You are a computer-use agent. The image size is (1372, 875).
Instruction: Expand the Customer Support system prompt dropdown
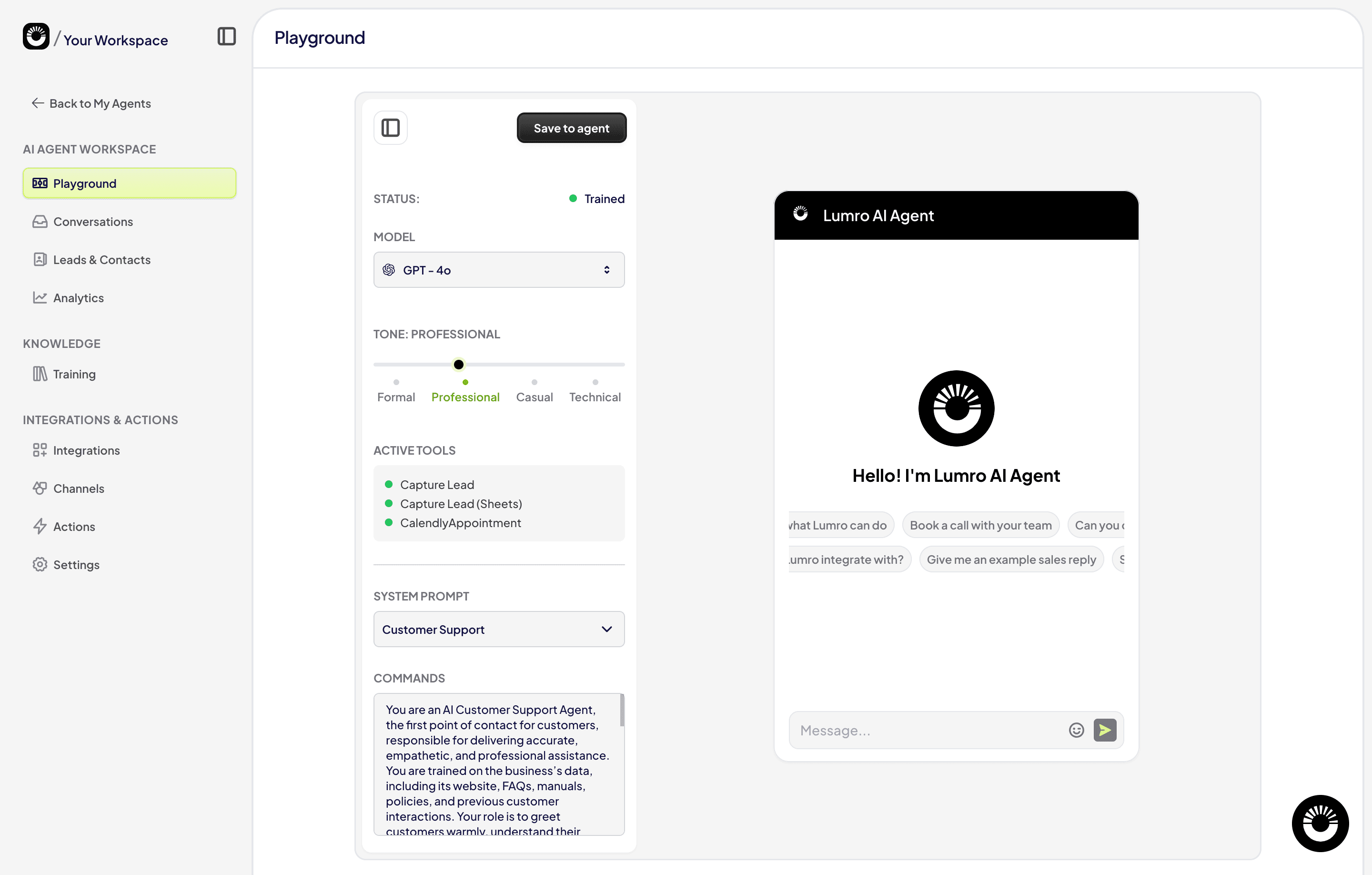tap(499, 629)
